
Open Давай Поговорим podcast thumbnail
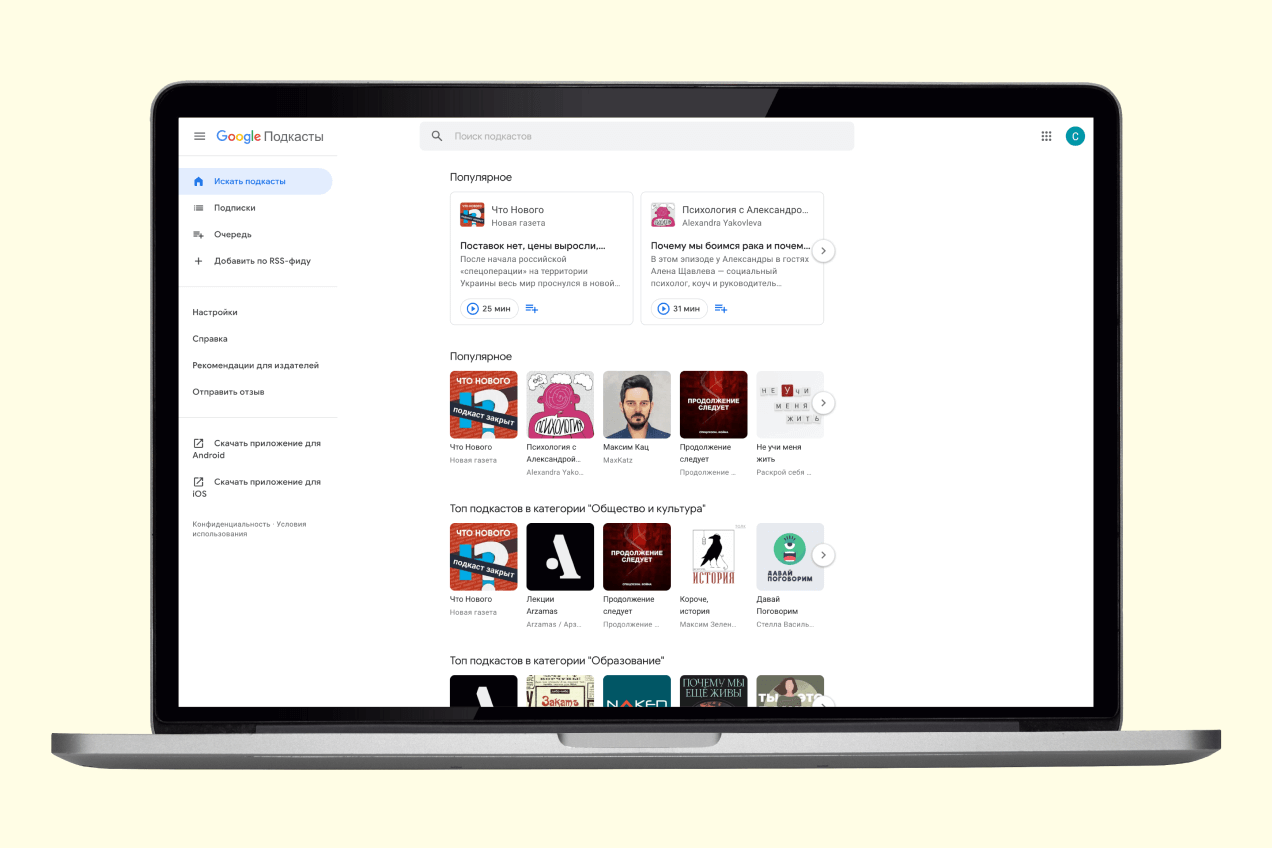point(790,557)
